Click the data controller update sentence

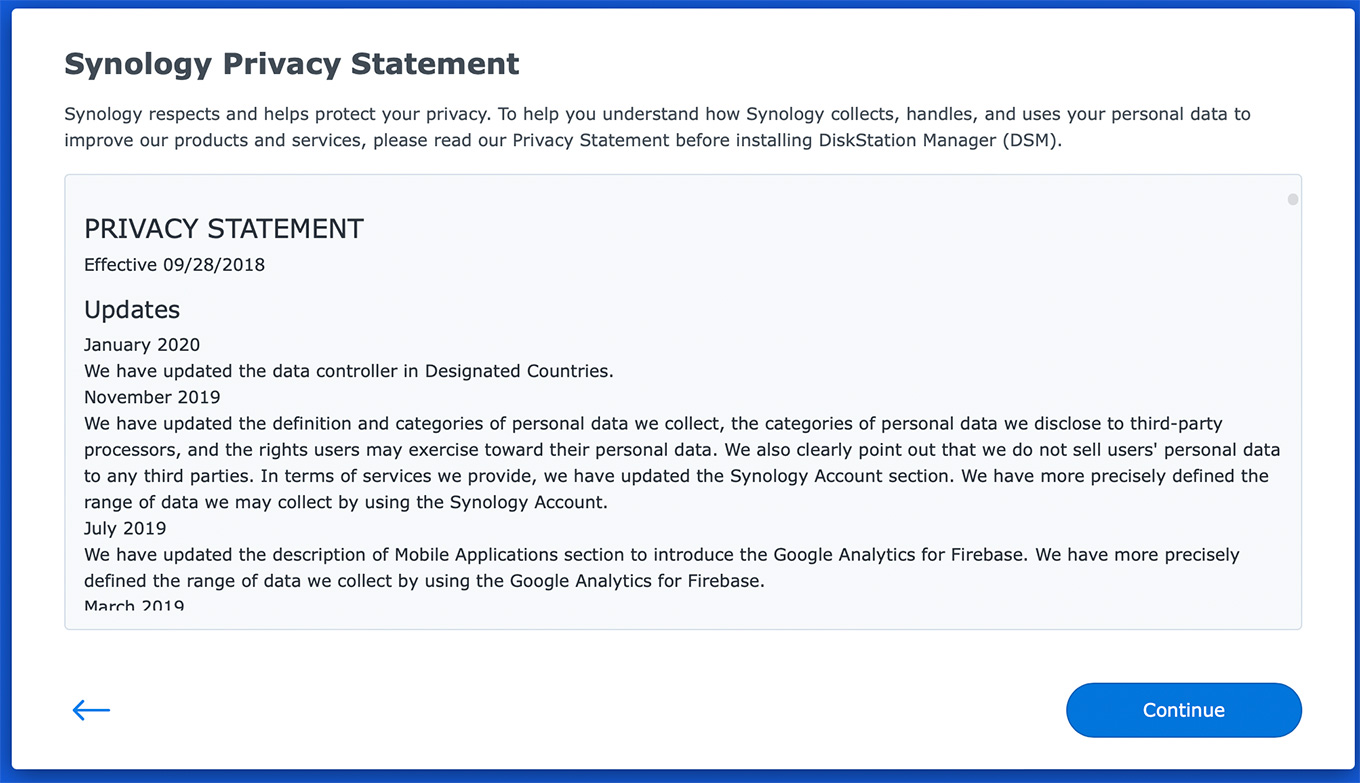tap(348, 371)
